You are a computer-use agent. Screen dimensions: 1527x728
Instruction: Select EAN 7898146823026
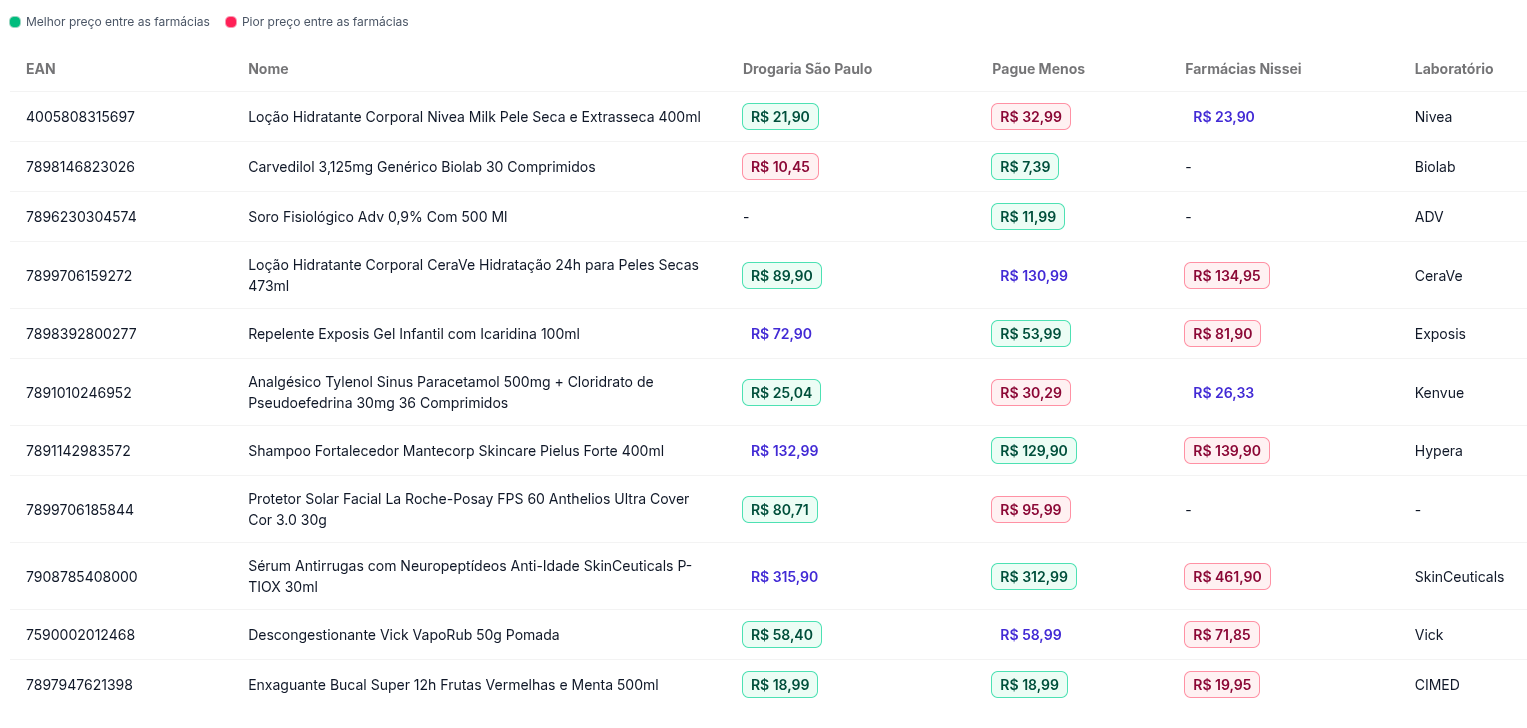(x=80, y=167)
